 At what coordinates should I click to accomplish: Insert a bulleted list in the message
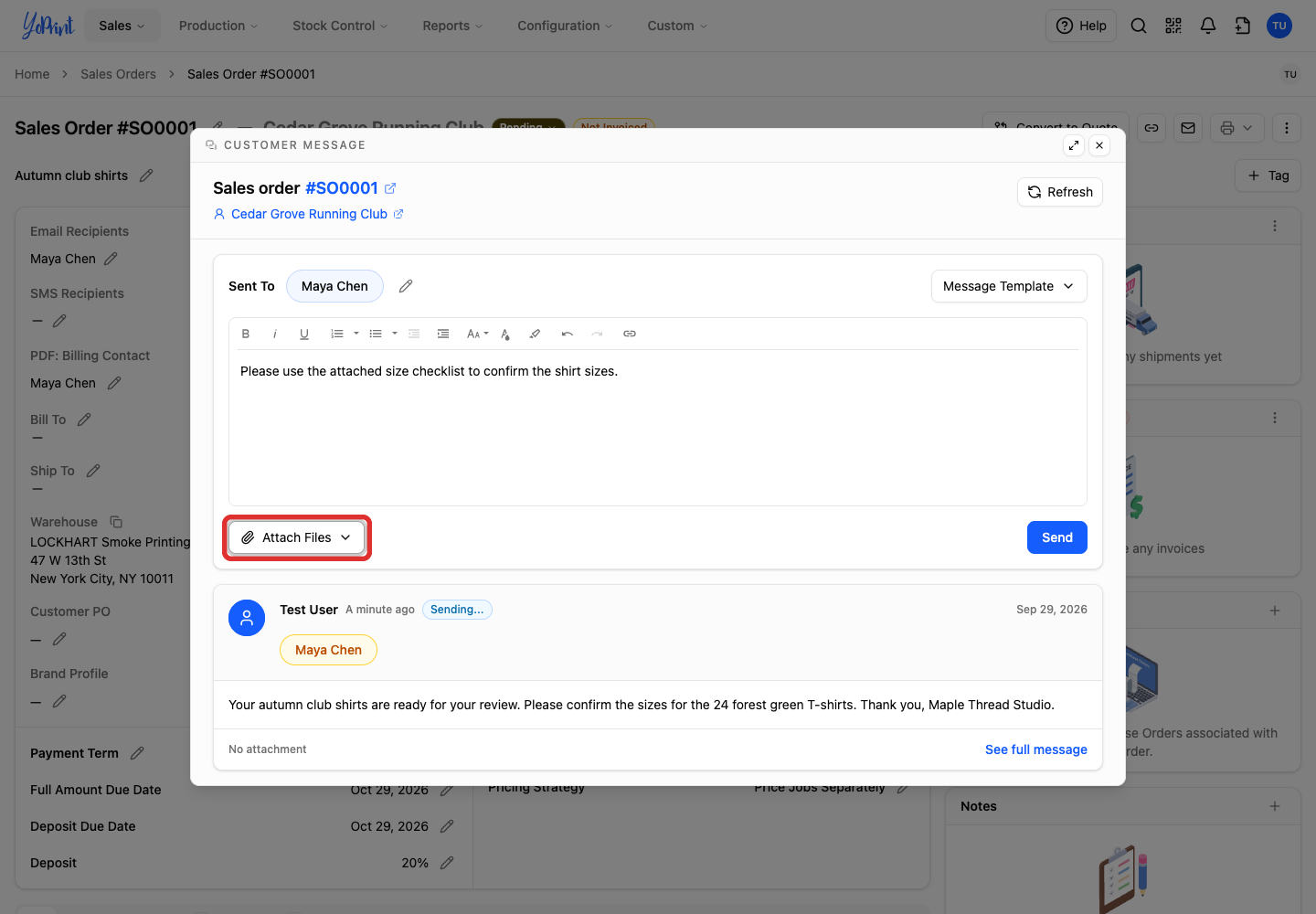[376, 334]
